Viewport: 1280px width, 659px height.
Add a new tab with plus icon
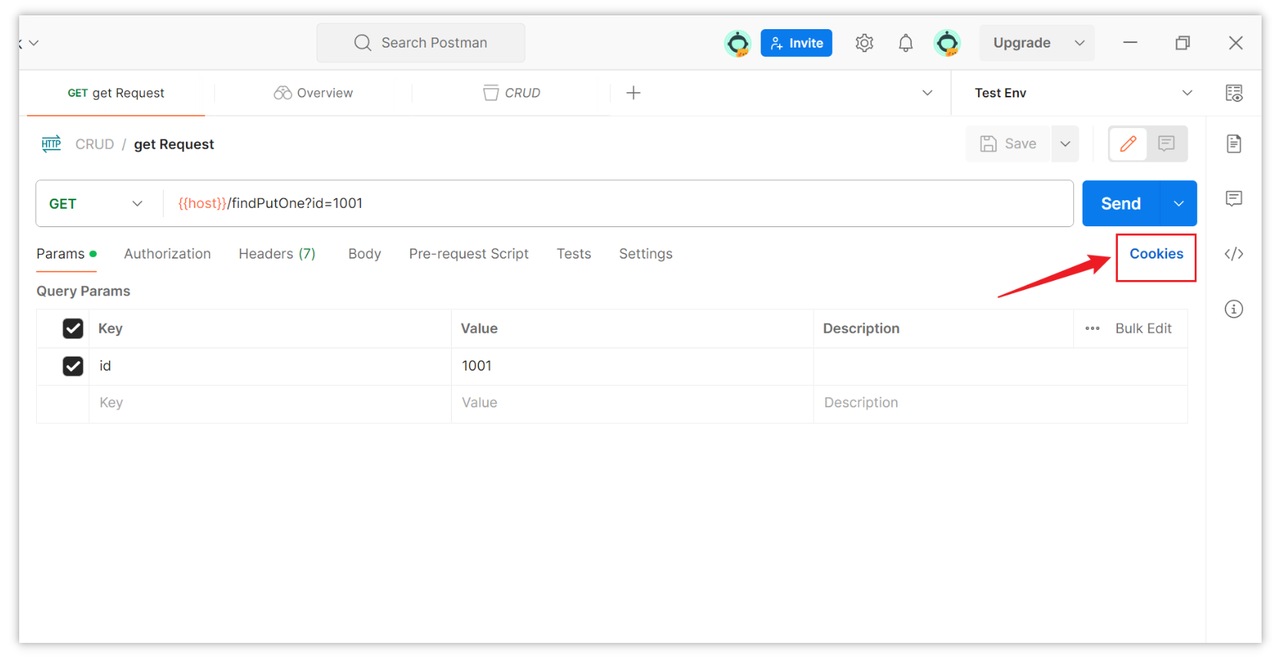pos(633,93)
